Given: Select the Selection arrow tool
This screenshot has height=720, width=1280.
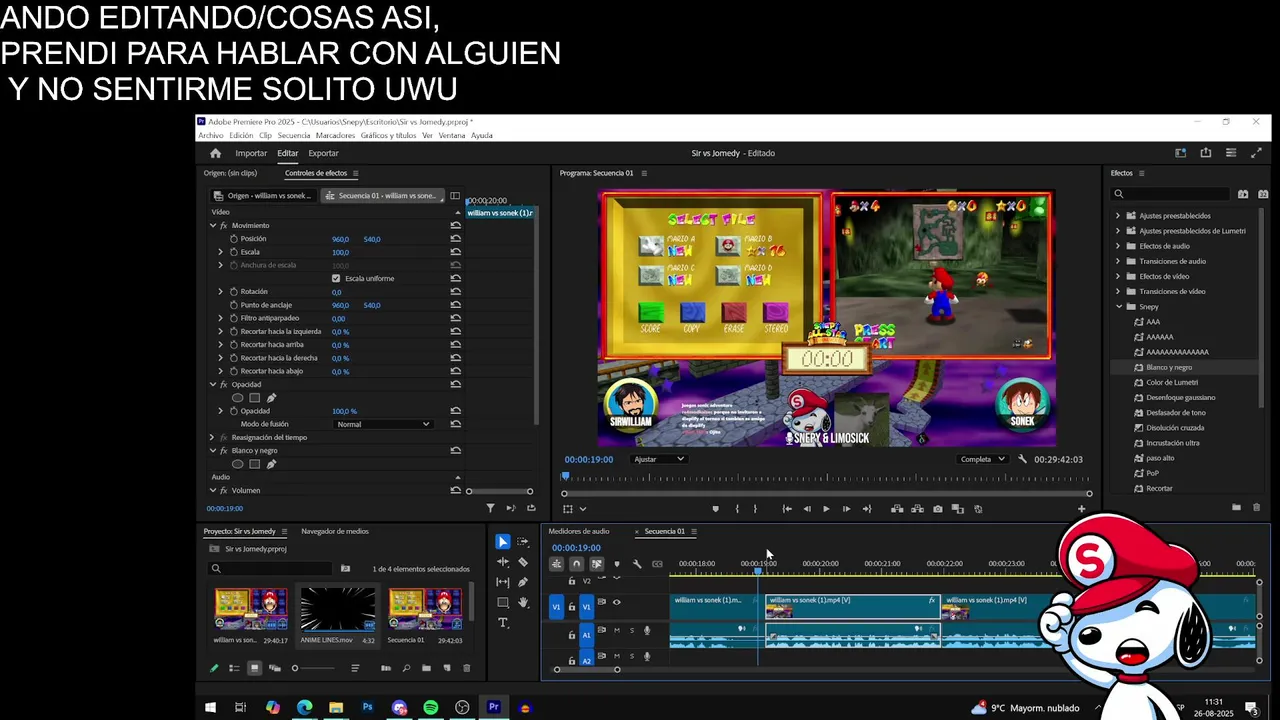Looking at the screenshot, I should pos(503,542).
